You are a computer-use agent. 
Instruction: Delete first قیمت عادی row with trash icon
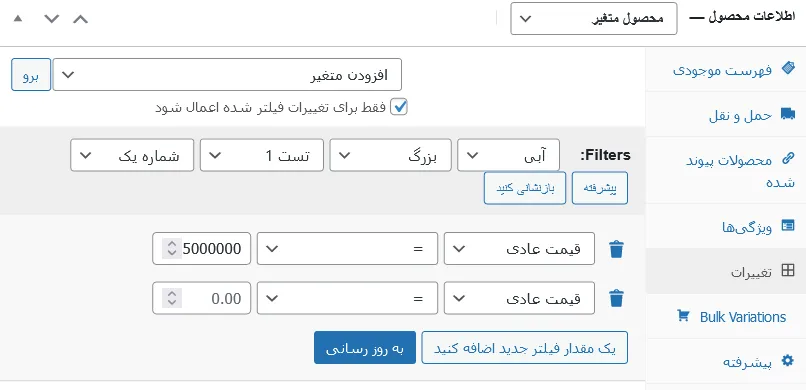(x=616, y=249)
